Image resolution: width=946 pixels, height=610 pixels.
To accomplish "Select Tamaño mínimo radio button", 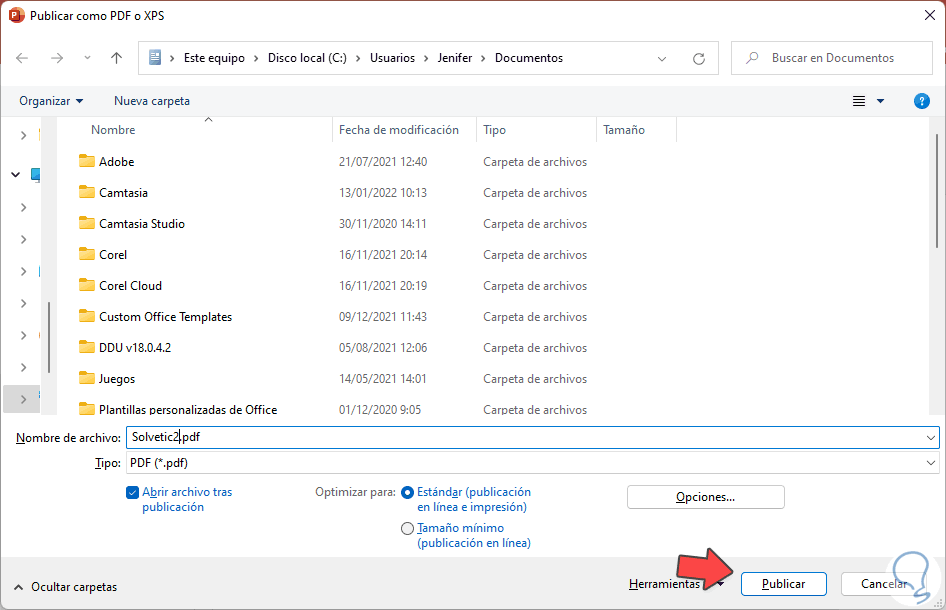I will (x=407, y=528).
